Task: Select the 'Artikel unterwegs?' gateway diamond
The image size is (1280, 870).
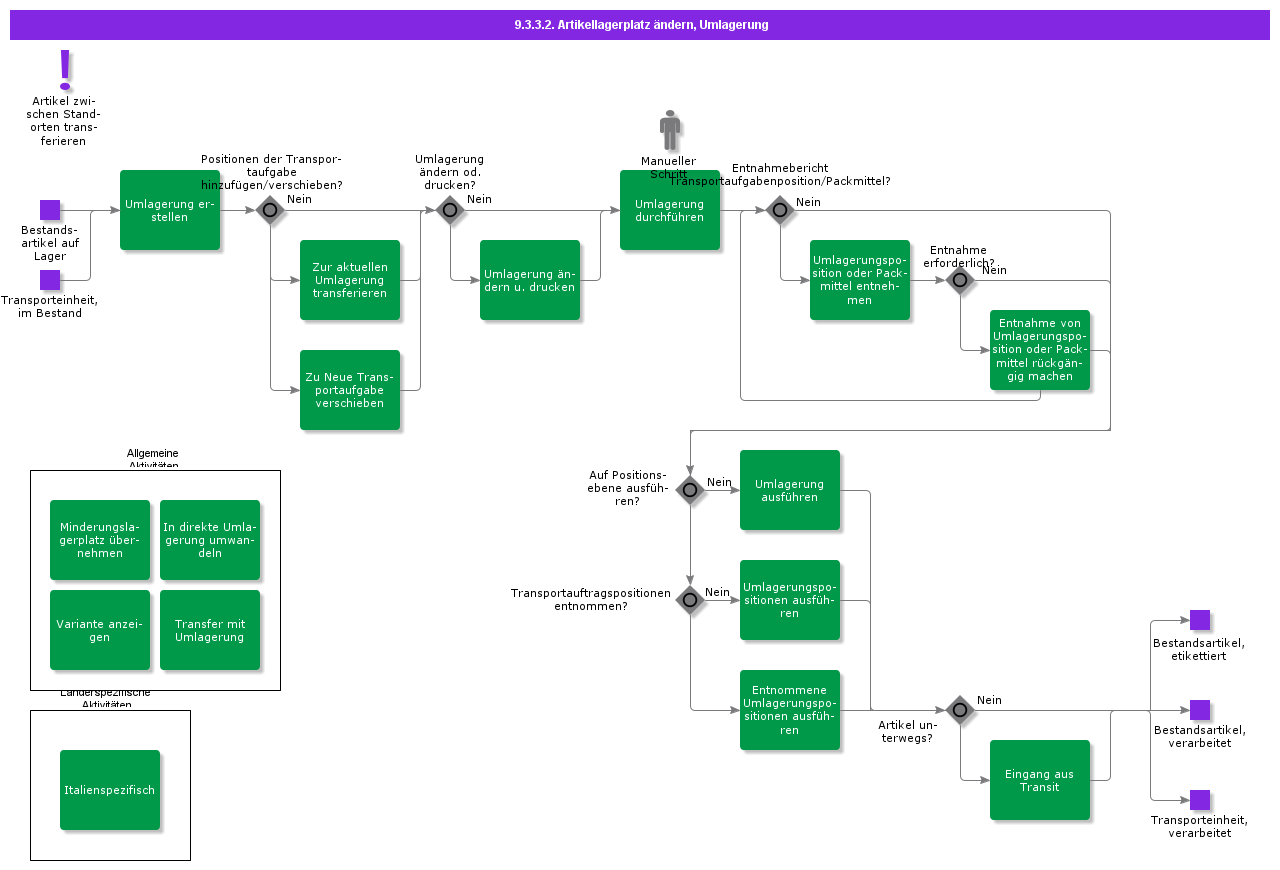Action: [x=960, y=710]
